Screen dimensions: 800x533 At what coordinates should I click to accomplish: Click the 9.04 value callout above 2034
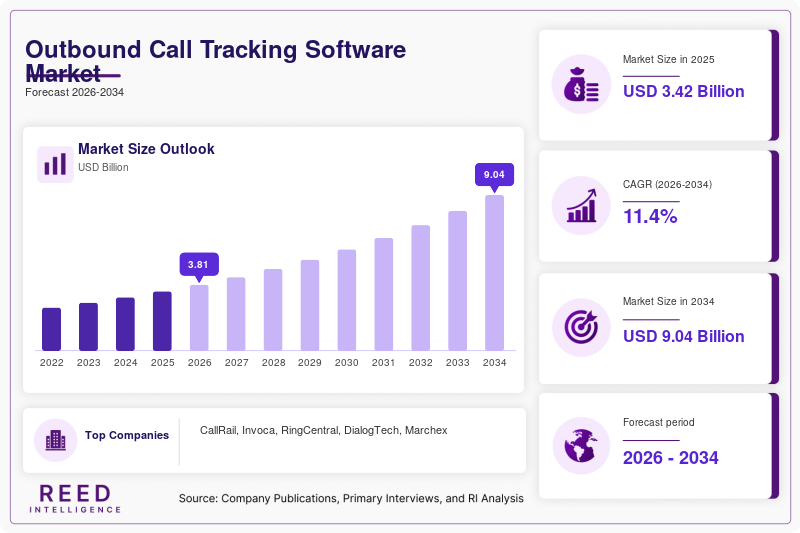coord(494,175)
